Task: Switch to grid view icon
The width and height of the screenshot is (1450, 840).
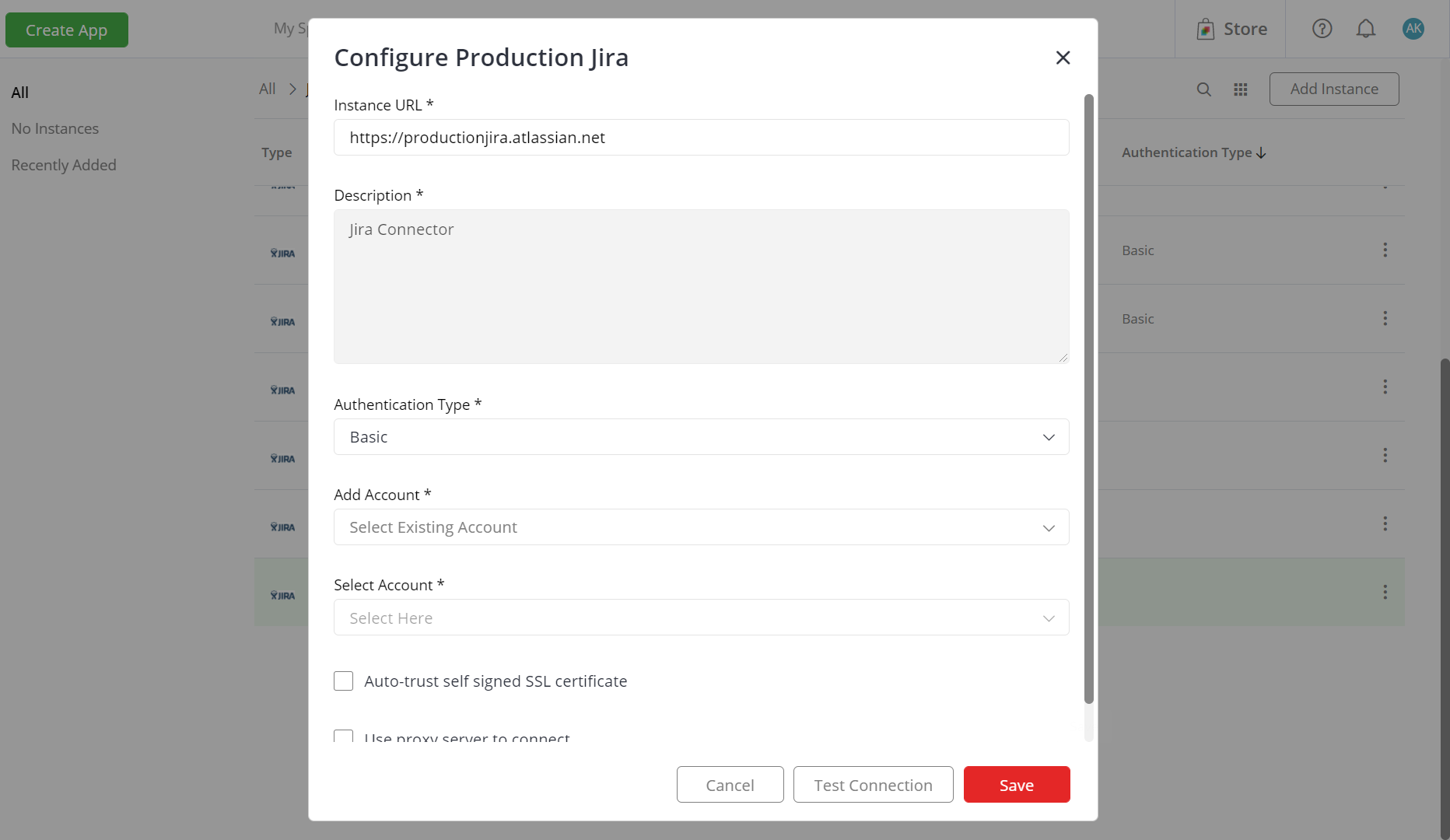Action: [x=1241, y=89]
